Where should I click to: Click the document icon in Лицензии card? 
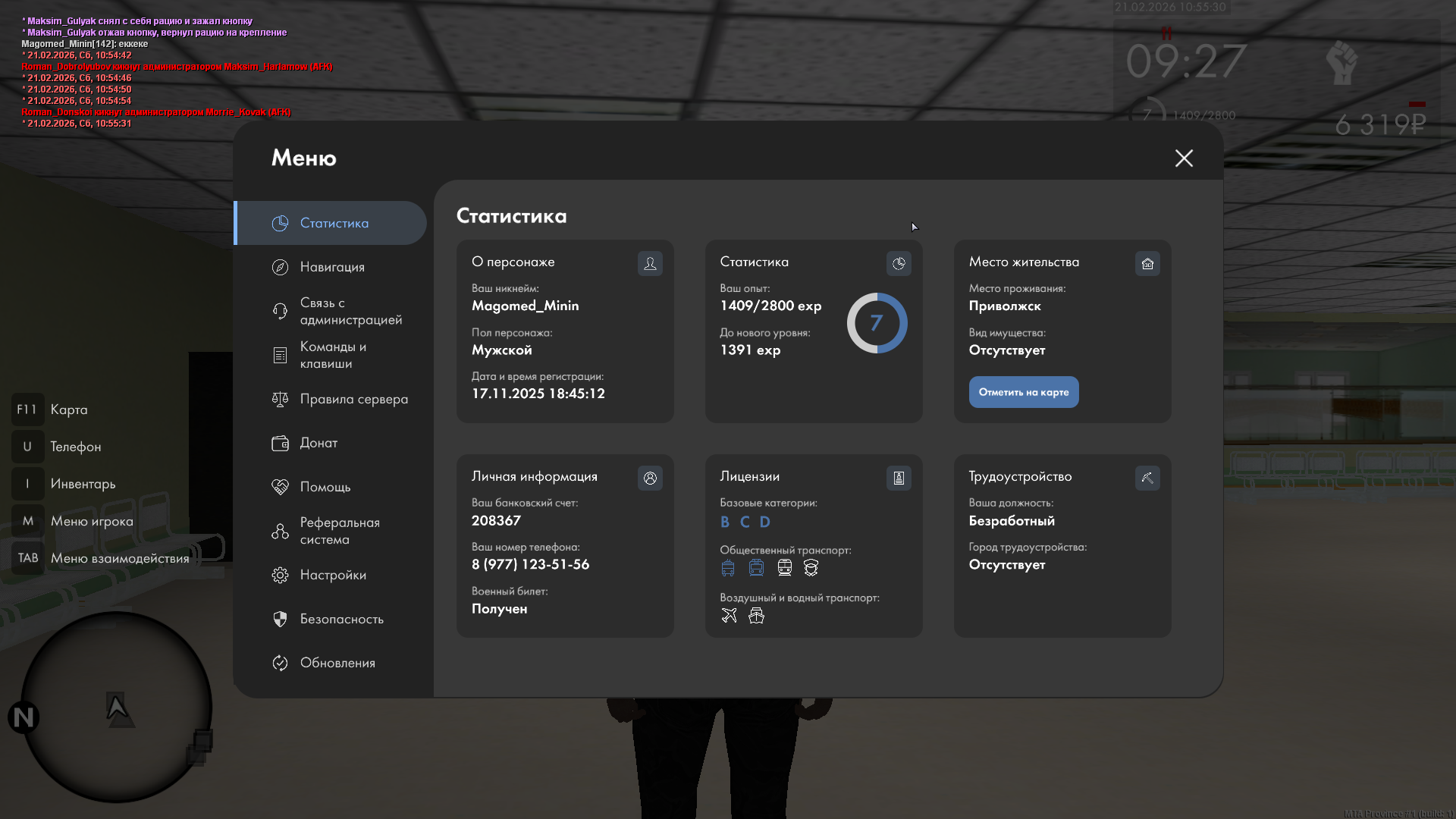[x=899, y=478]
